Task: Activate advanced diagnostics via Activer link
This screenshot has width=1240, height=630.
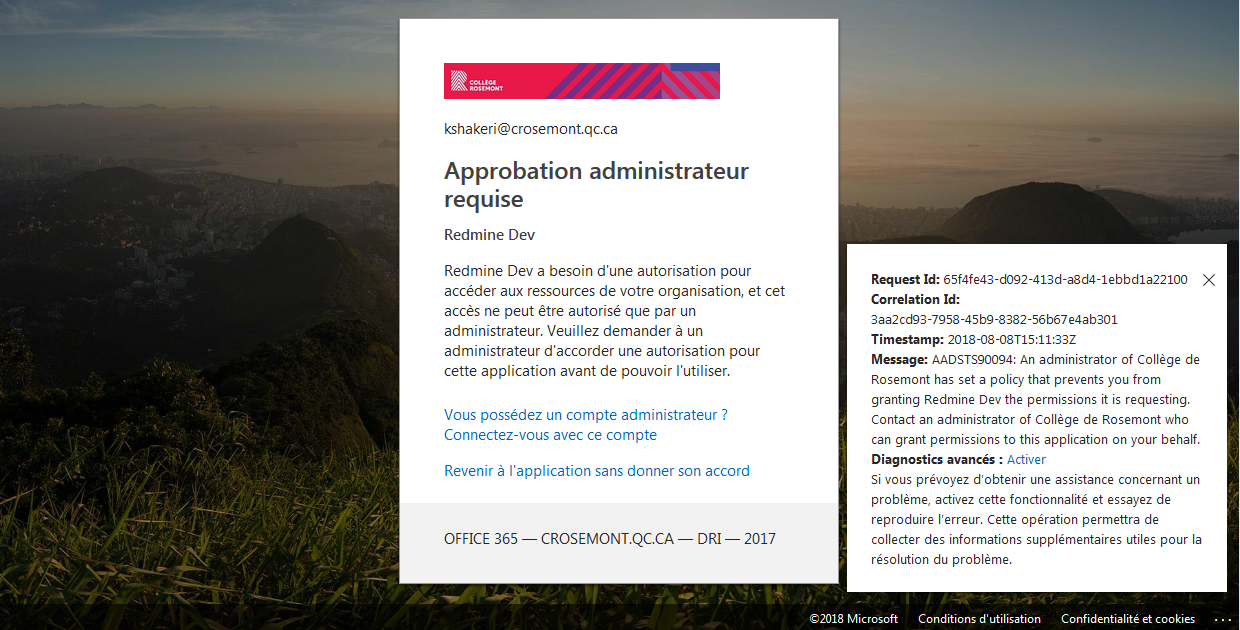Action: pyautogui.click(x=1026, y=460)
